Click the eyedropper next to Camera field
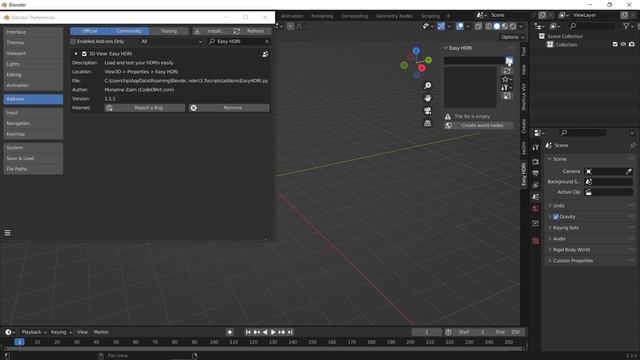This screenshot has width=640, height=360. (629, 171)
